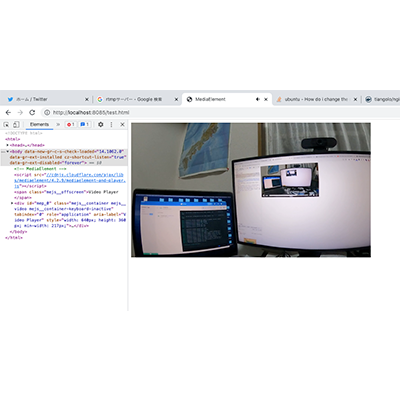Collapse the body element node
Image resolution: width=400 pixels, height=400 pixels.
click(x=8, y=151)
